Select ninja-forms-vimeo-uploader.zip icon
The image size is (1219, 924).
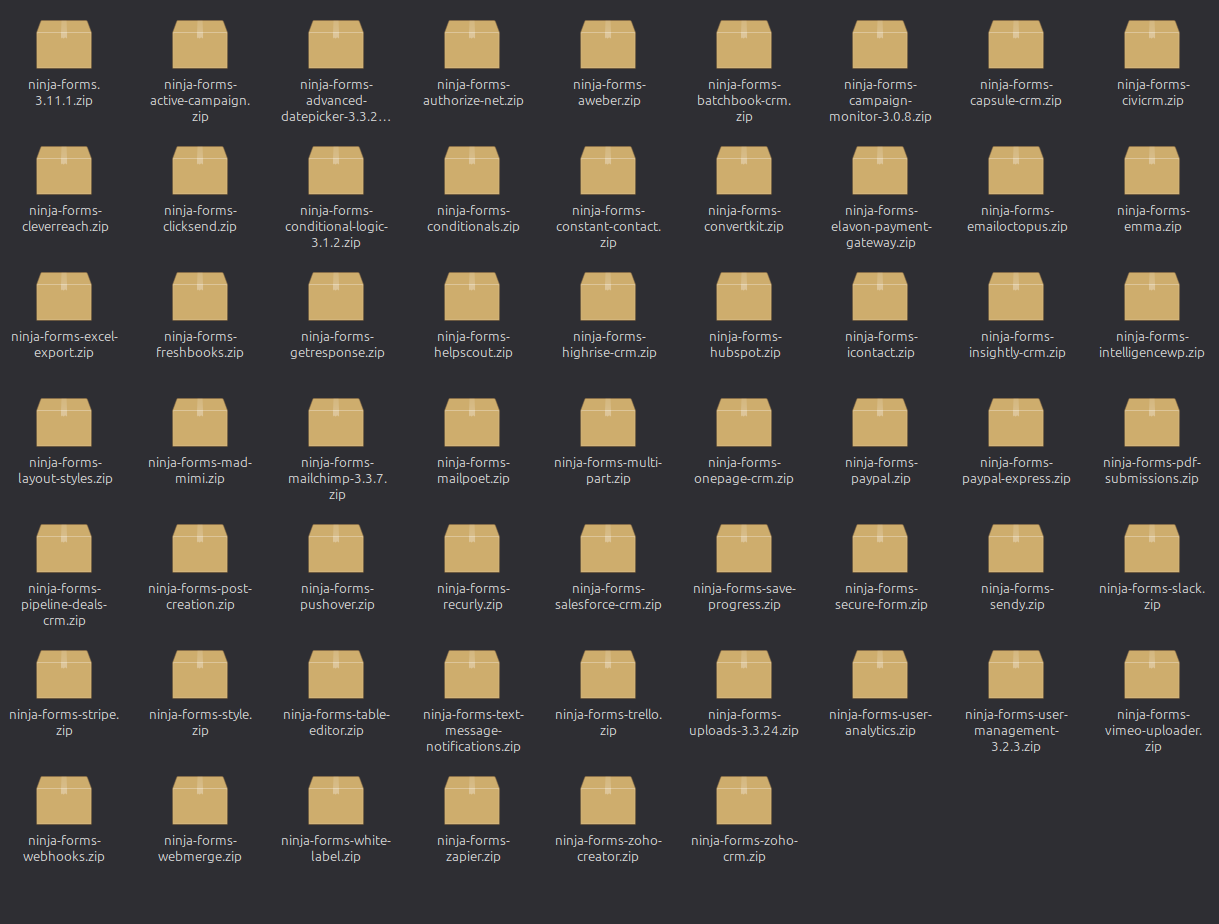click(x=1152, y=674)
